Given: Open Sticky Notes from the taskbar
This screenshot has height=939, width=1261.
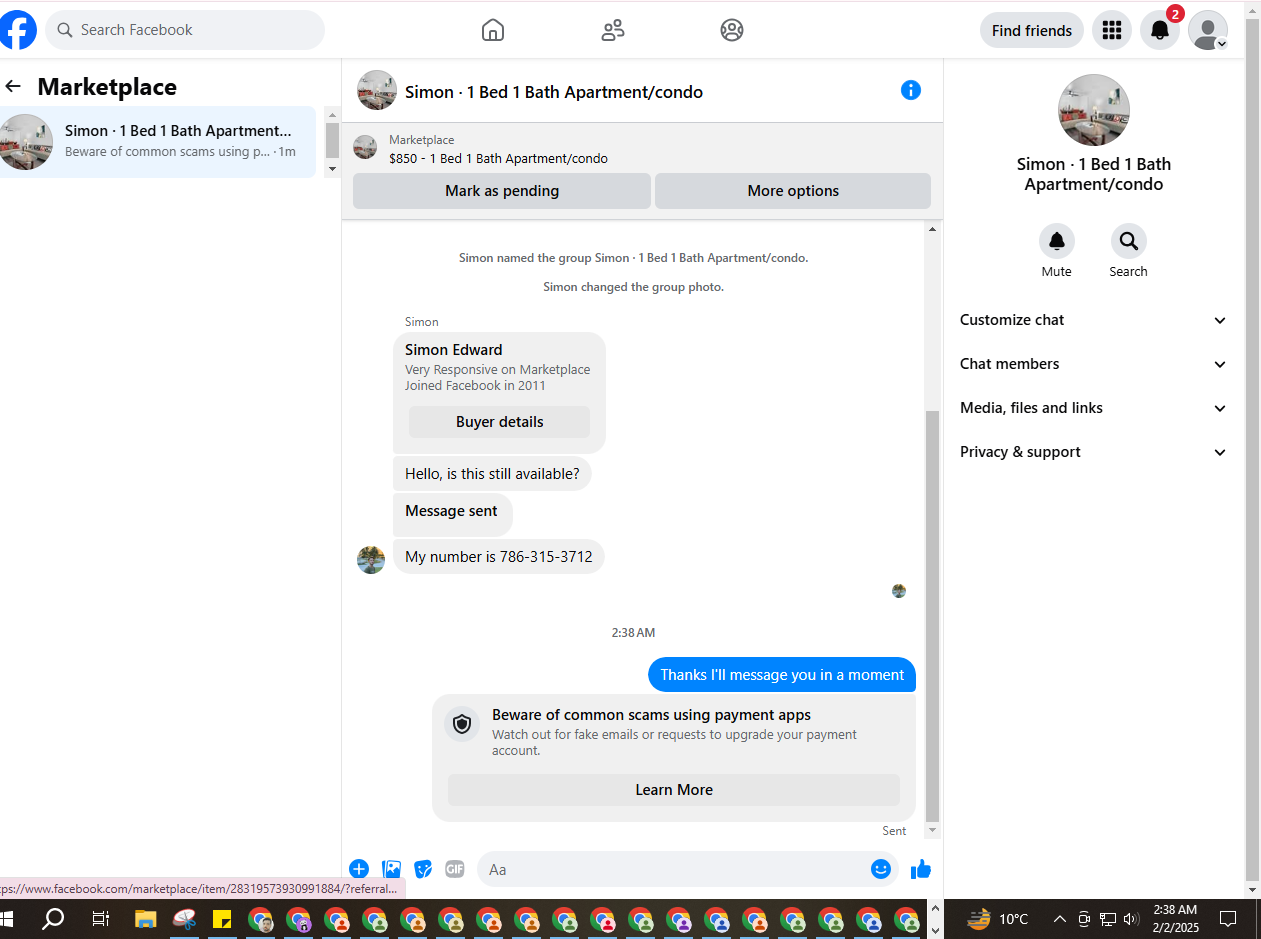Looking at the screenshot, I should (222, 919).
